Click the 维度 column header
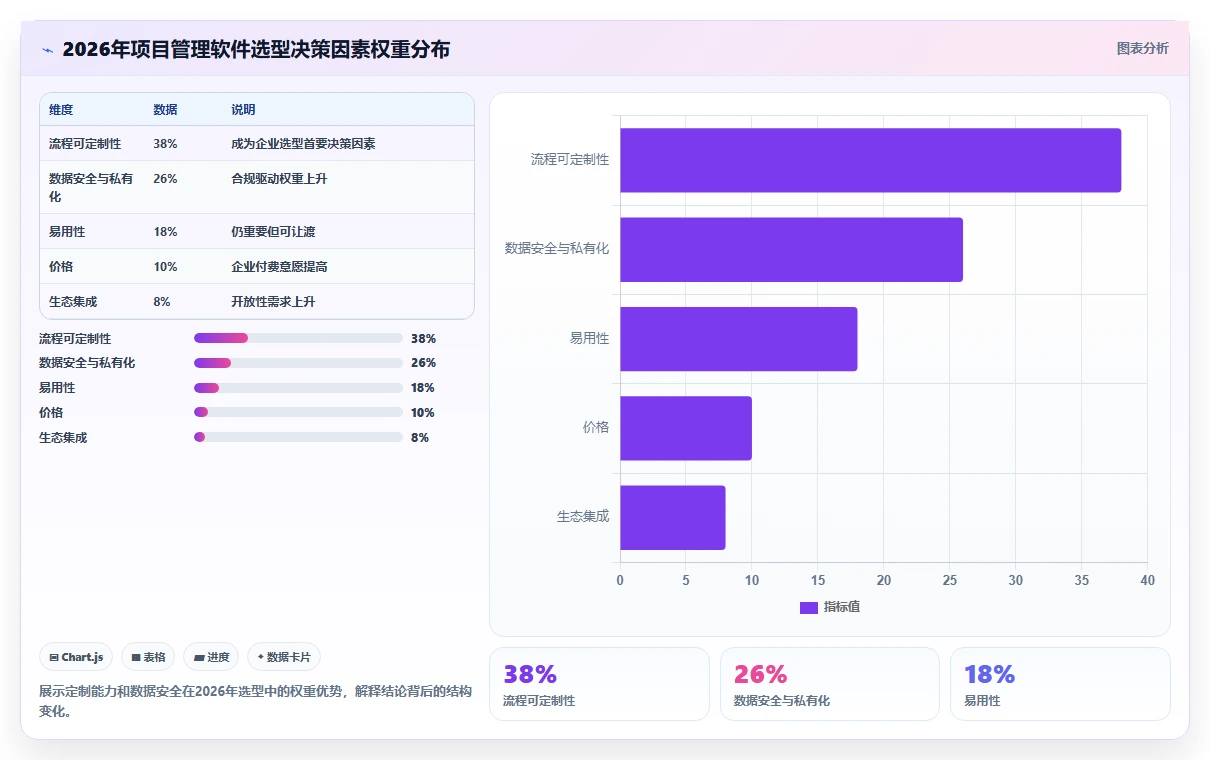 (x=61, y=110)
